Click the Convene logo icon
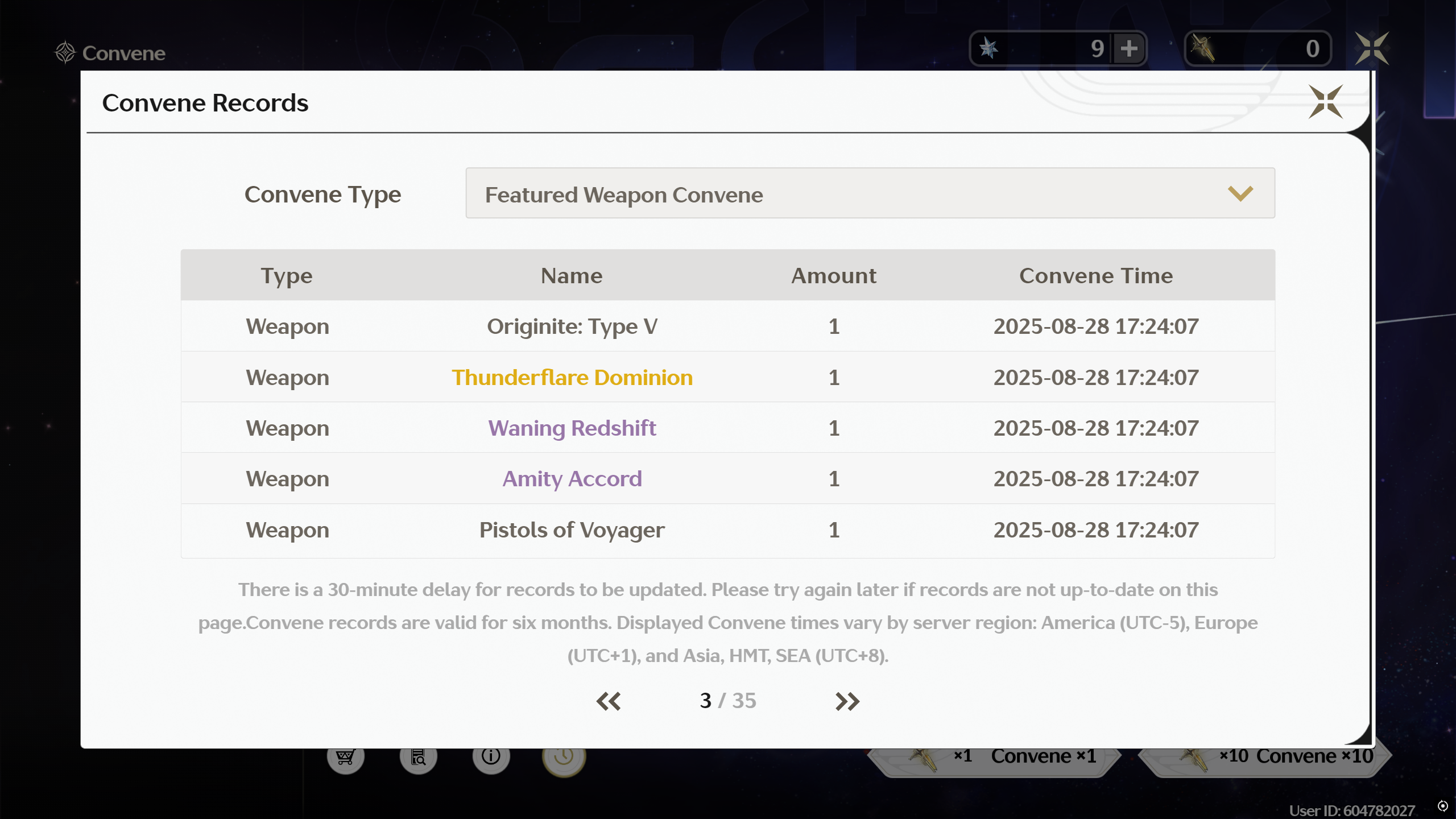Viewport: 1456px width, 819px height. click(65, 52)
